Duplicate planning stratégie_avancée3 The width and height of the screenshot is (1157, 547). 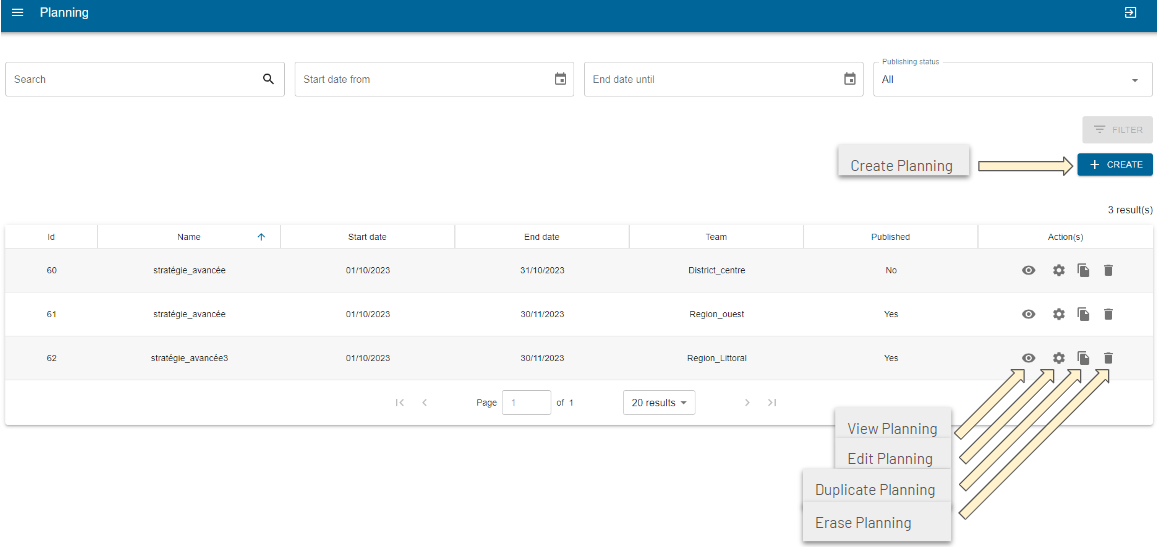coord(1083,358)
